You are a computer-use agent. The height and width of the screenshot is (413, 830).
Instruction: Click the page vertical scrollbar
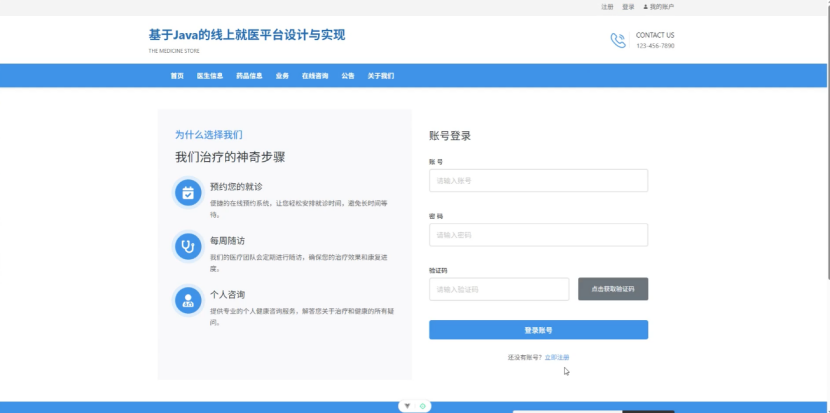(x=828, y=140)
